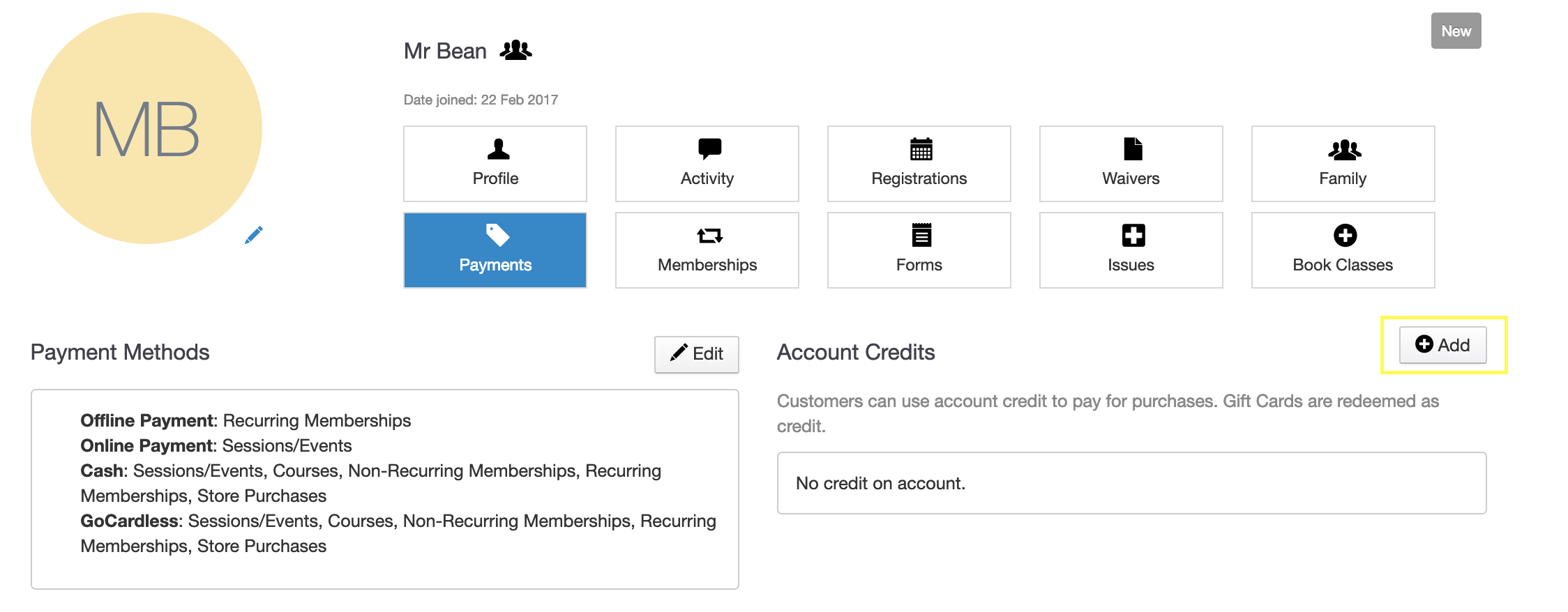This screenshot has width=1568, height=612.
Task: Click the family group icon beside Mr Bean
Action: pyautogui.click(x=515, y=50)
